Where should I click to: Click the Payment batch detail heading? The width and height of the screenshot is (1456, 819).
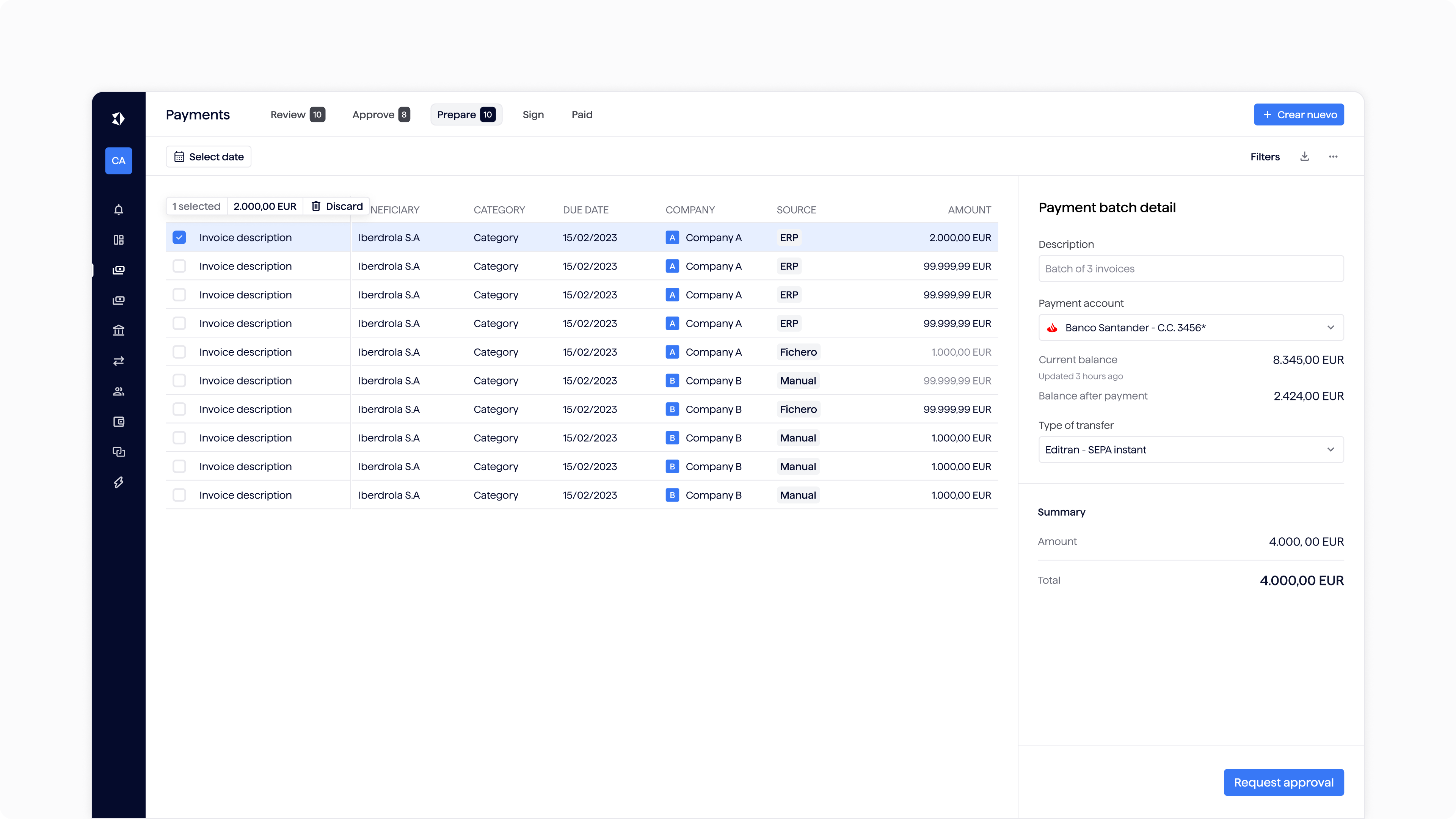pos(1107,207)
